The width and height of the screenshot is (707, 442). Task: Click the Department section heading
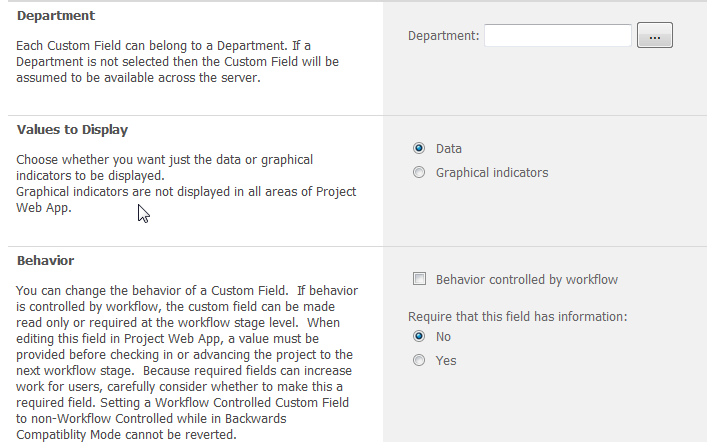56,16
